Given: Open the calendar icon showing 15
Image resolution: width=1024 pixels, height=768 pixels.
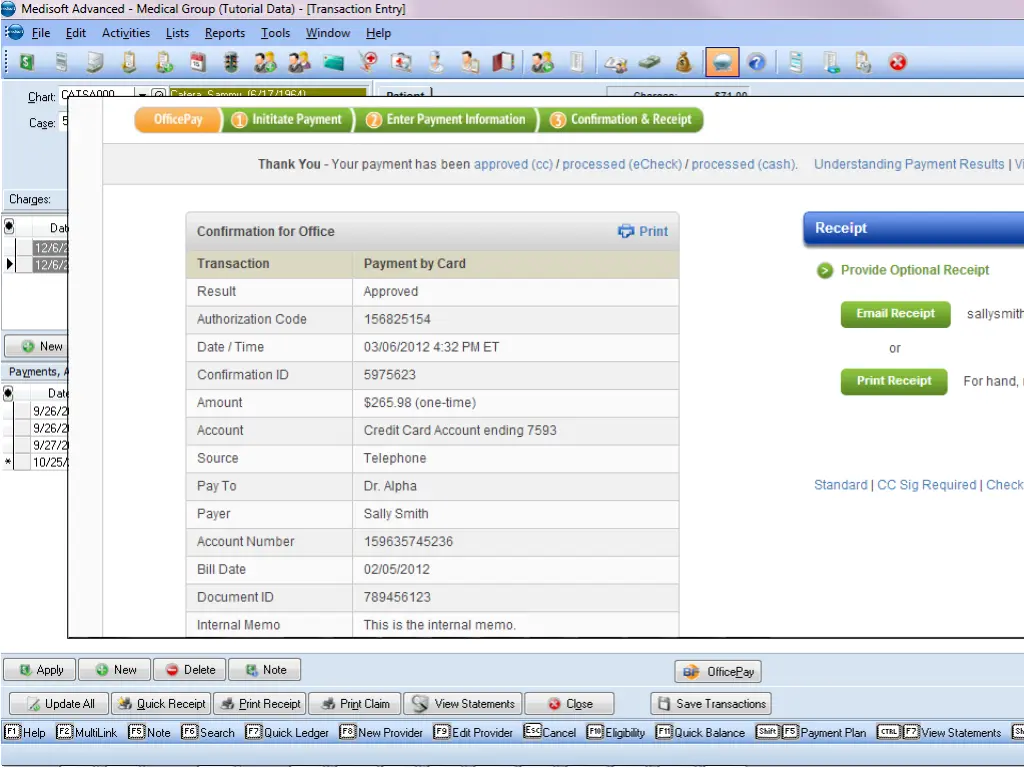Looking at the screenshot, I should [198, 62].
